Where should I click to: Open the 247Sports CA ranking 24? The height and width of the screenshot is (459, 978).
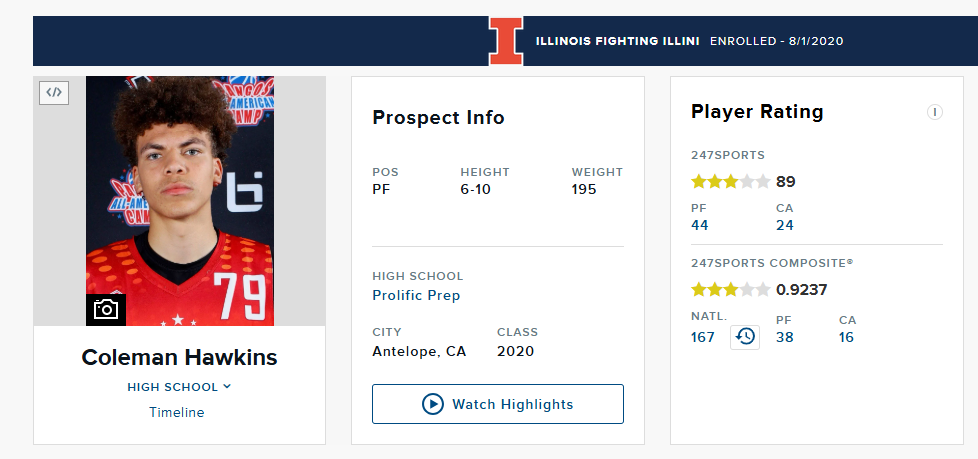(x=785, y=225)
